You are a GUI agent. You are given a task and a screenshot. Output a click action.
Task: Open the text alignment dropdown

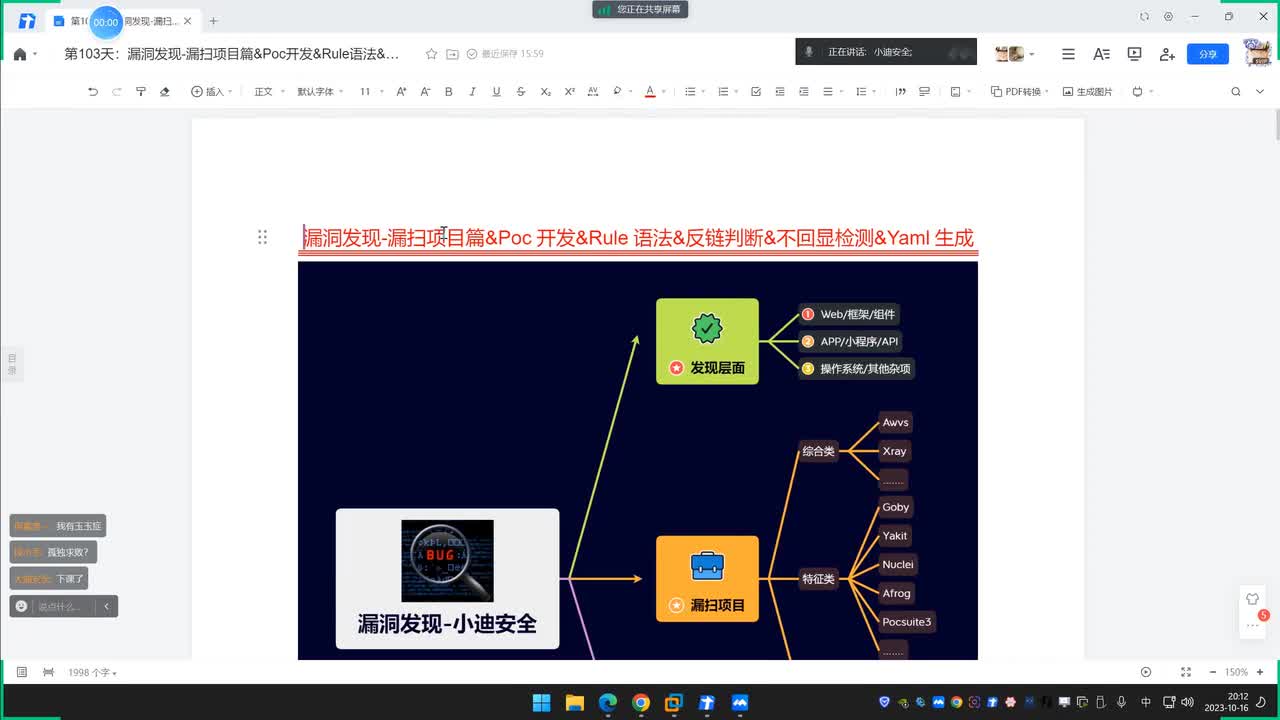[832, 91]
